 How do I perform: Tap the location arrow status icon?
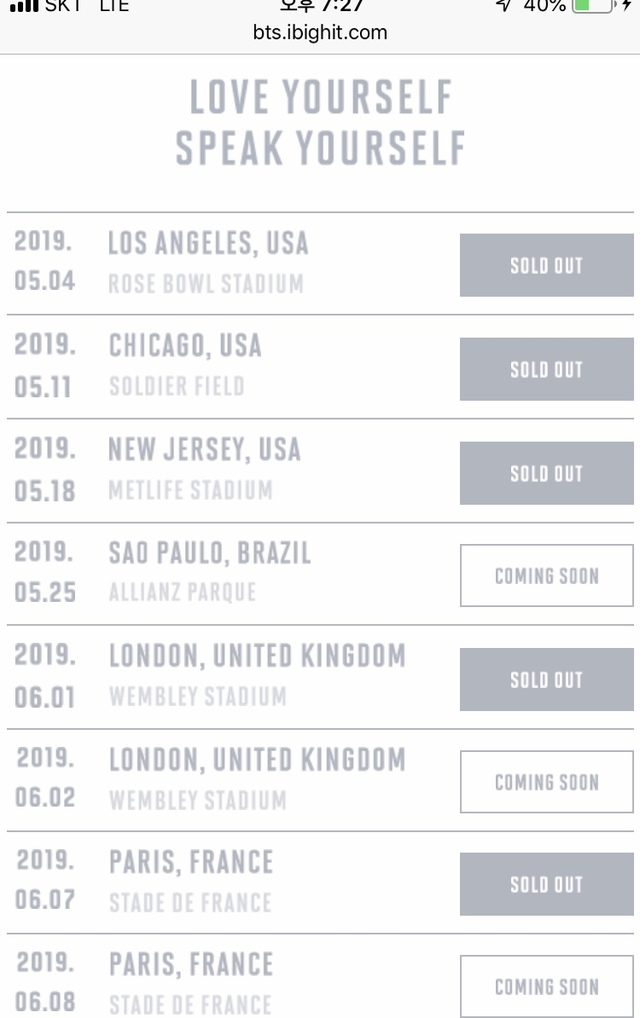[x=503, y=6]
